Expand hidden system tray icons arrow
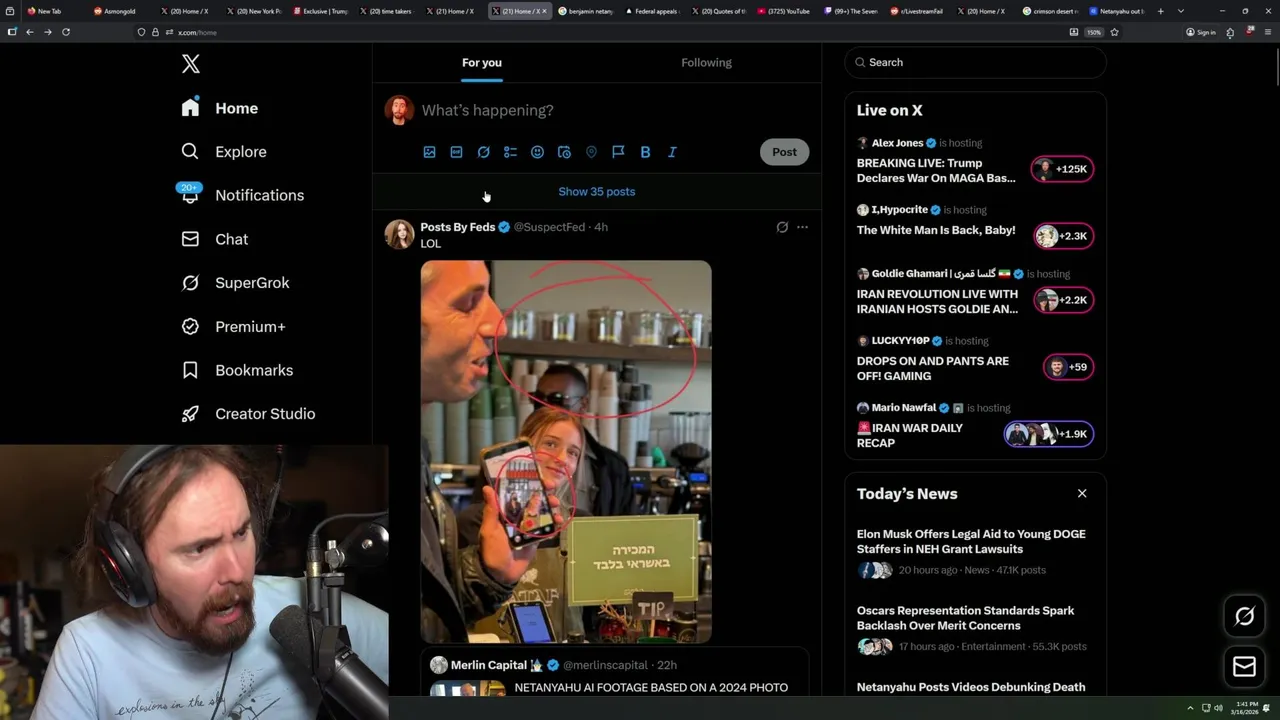This screenshot has height=720, width=1280. (x=1190, y=708)
